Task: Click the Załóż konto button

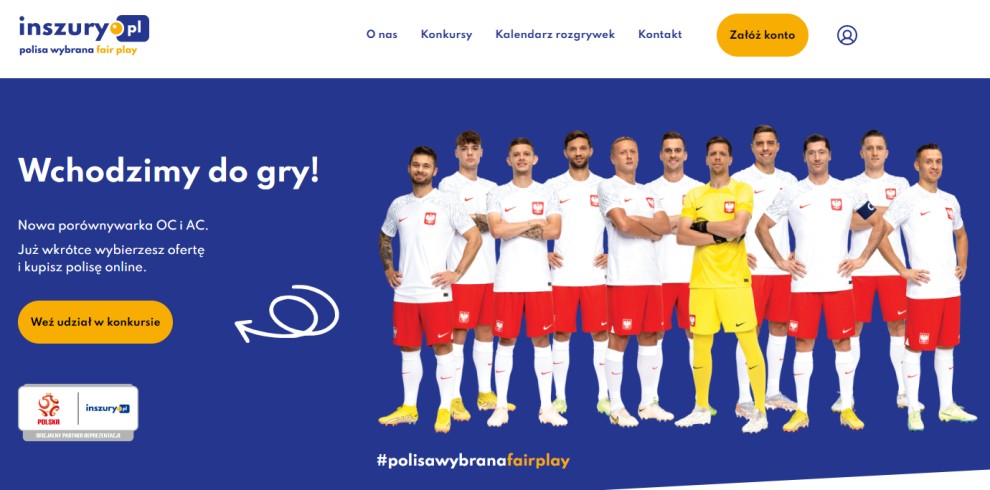Action: (x=762, y=35)
